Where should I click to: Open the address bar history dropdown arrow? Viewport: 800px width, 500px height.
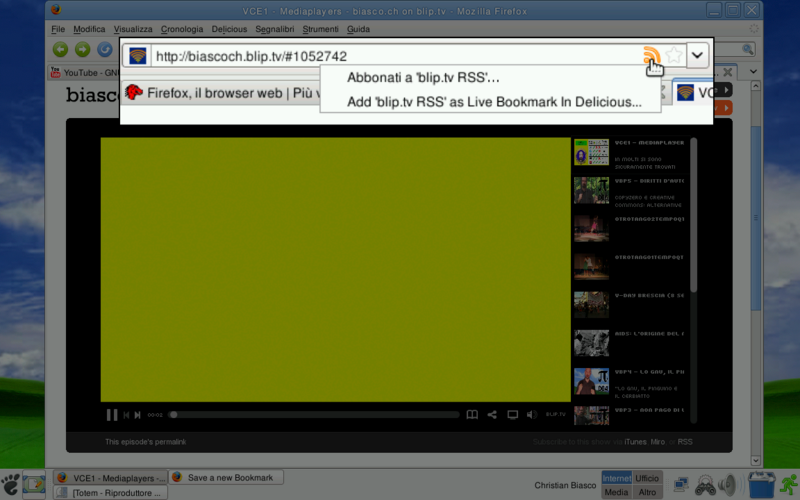click(697, 55)
